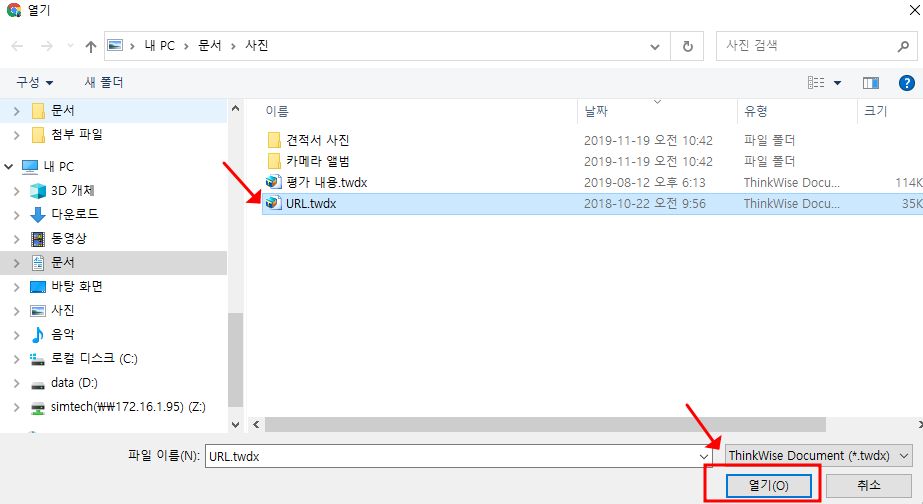
Task: Select the 다운로드 folder
Action: pyautogui.click(x=74, y=214)
